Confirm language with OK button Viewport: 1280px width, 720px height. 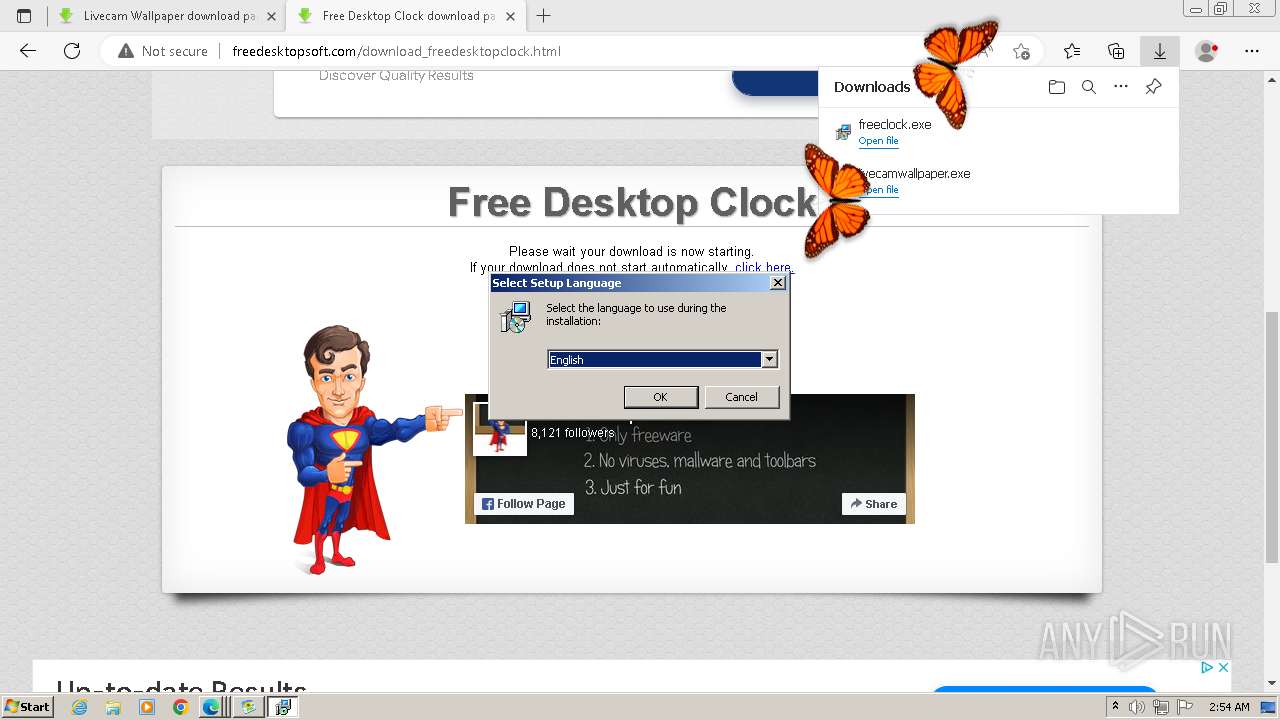(x=660, y=397)
